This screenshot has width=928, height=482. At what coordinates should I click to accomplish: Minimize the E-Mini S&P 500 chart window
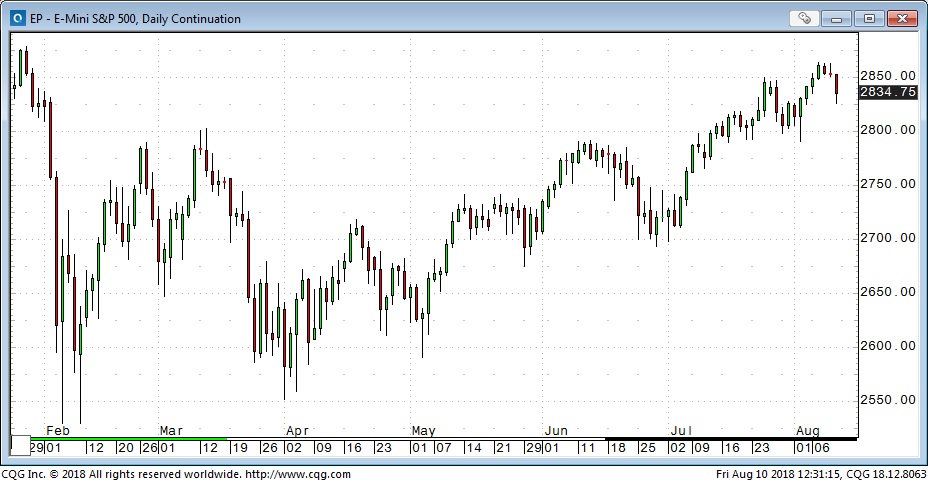(x=836, y=18)
